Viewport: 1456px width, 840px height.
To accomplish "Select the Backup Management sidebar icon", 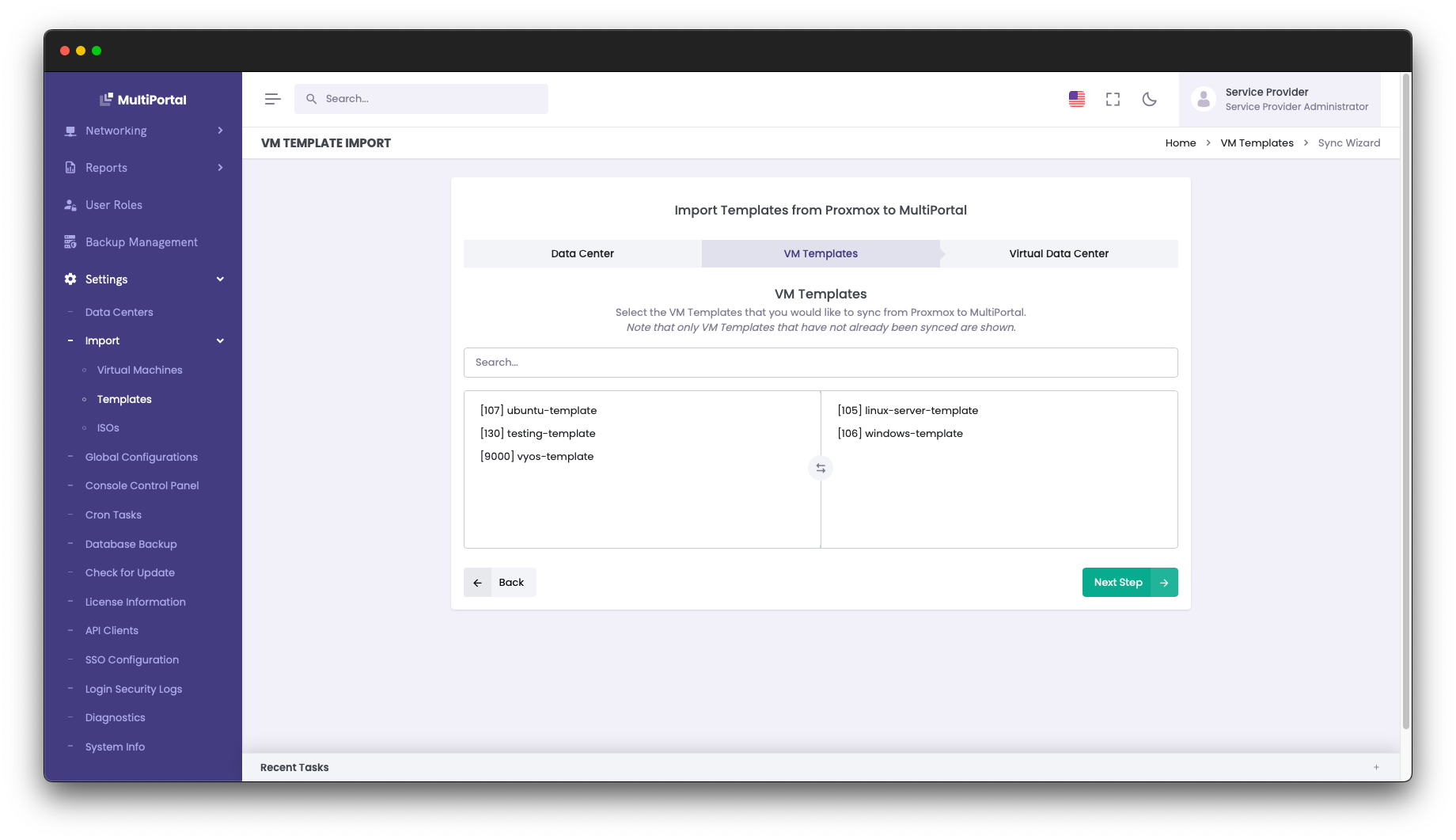I will 70,241.
